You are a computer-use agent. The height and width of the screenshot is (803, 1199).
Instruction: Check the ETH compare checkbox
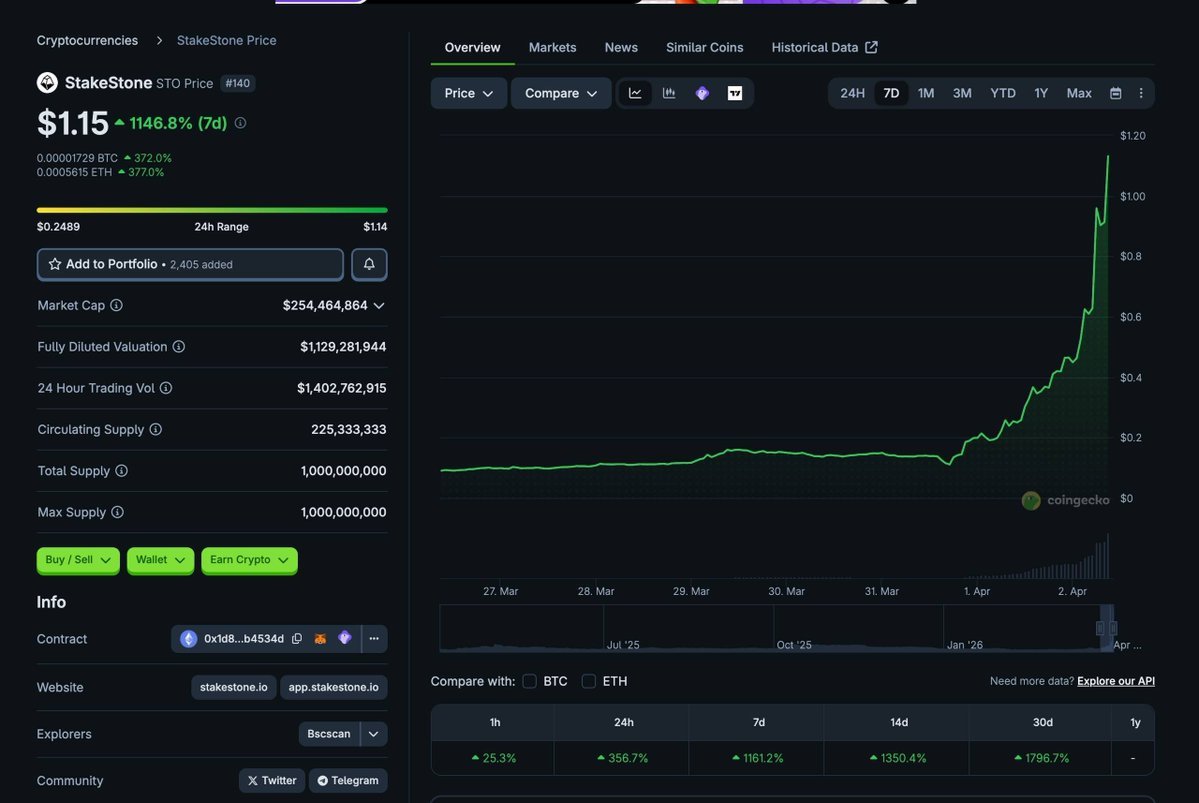point(589,681)
